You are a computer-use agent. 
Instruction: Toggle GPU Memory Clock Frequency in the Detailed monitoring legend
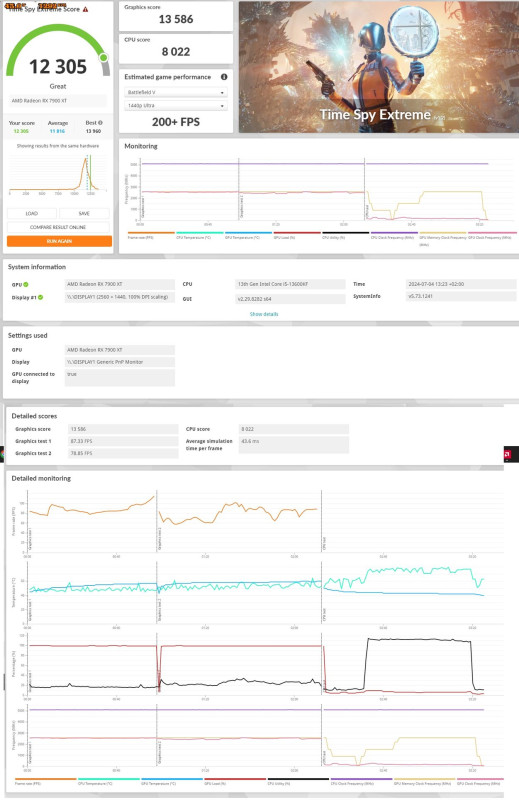(x=424, y=782)
